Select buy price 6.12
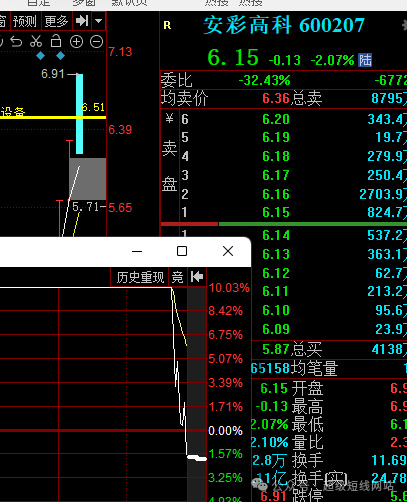 tap(276, 273)
